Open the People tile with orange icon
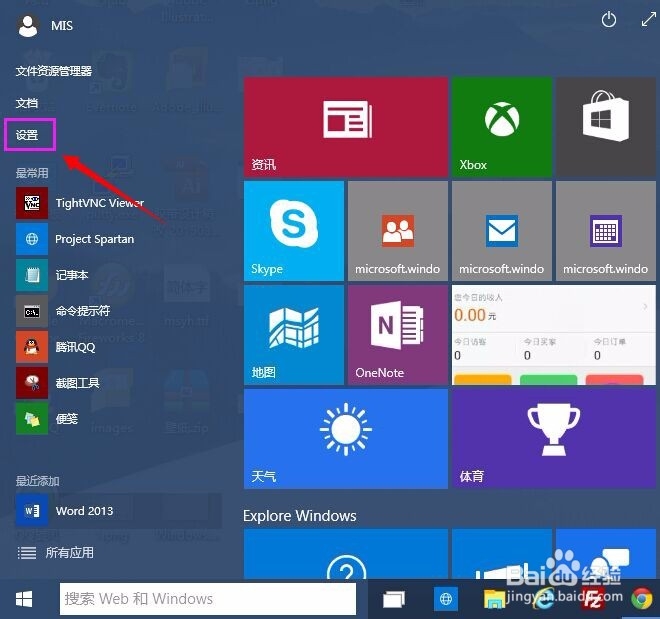Screen dimensions: 660x619 click(398, 231)
